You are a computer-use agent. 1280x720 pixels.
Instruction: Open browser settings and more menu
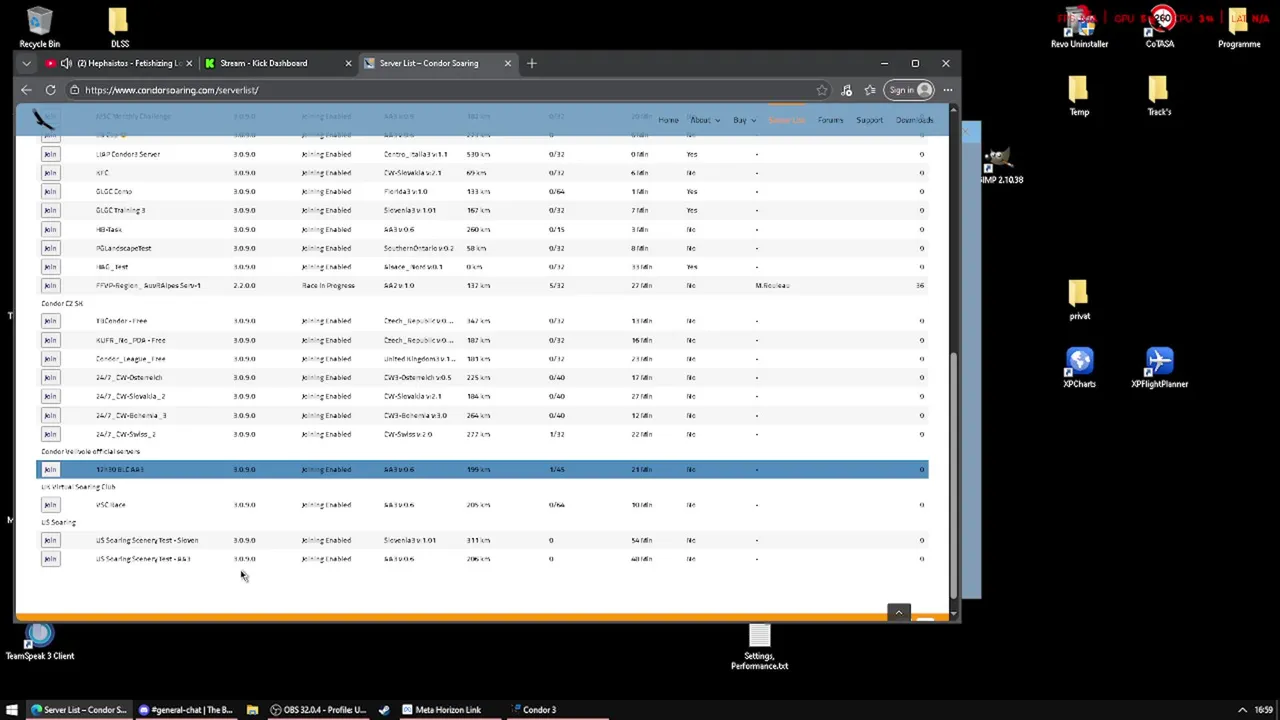pos(947,90)
